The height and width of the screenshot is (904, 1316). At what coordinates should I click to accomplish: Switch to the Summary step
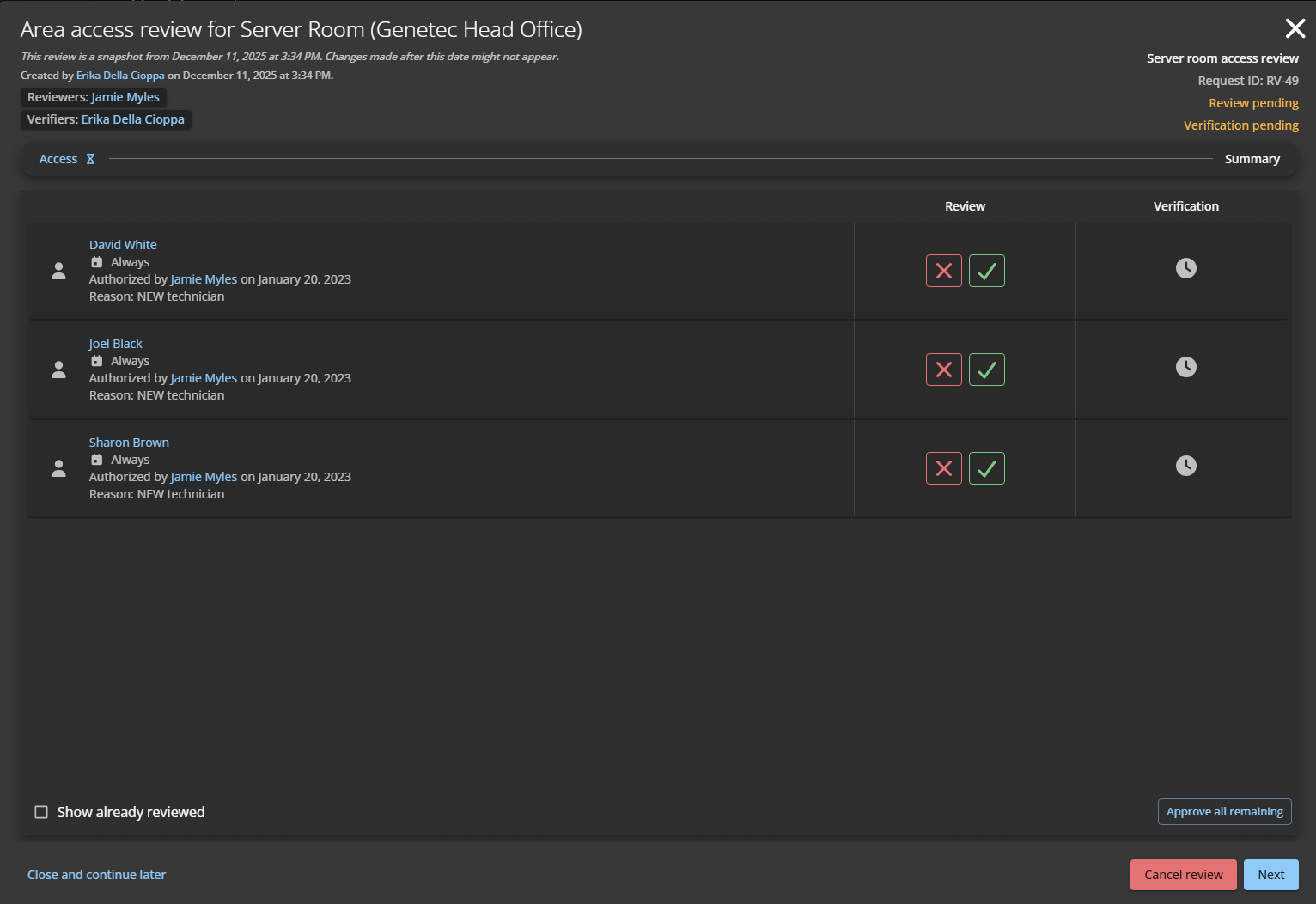(x=1252, y=158)
